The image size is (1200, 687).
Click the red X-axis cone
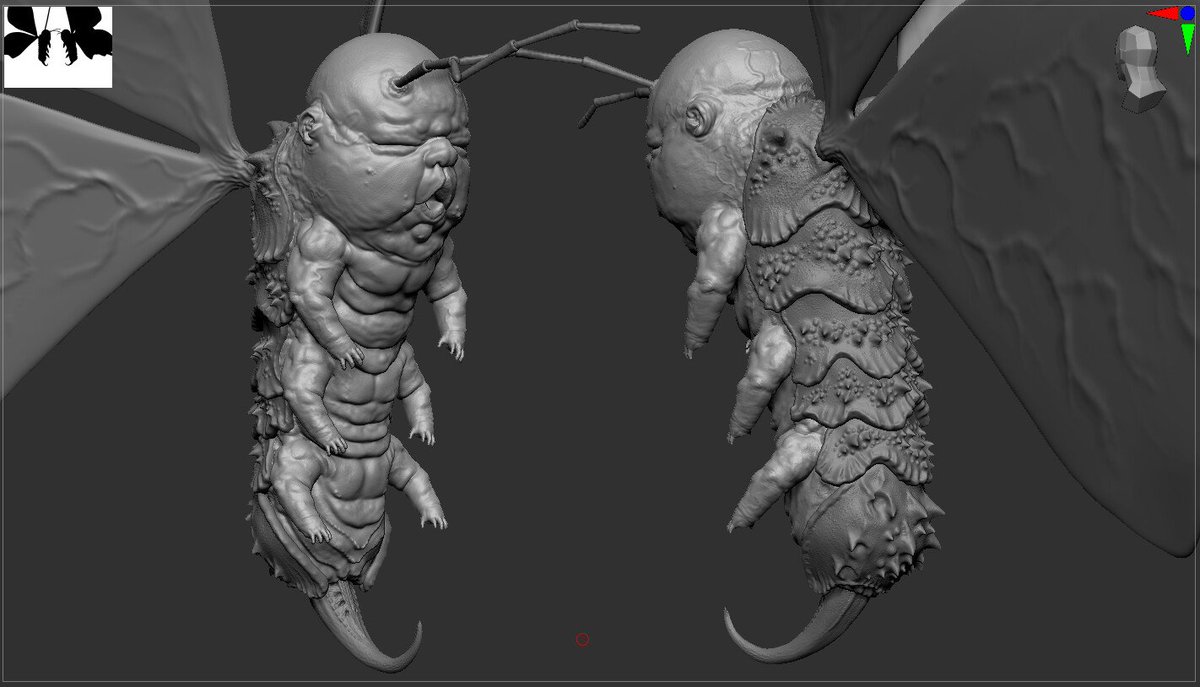pyautogui.click(x=1162, y=14)
